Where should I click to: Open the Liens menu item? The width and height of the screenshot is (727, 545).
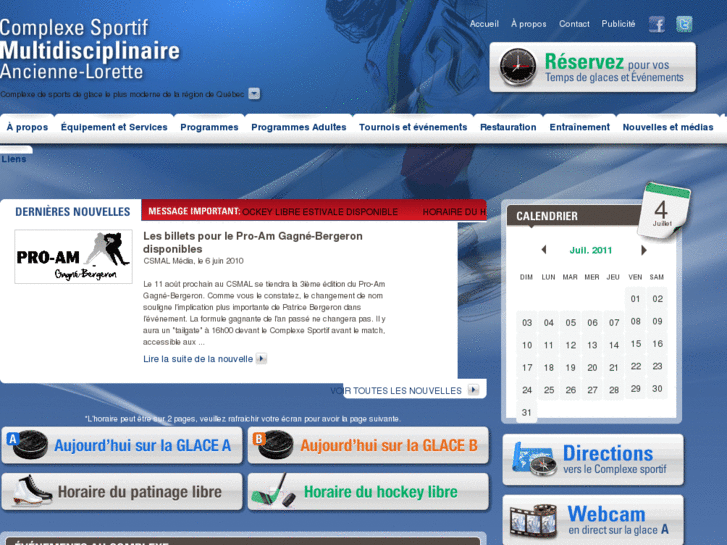tap(14, 159)
